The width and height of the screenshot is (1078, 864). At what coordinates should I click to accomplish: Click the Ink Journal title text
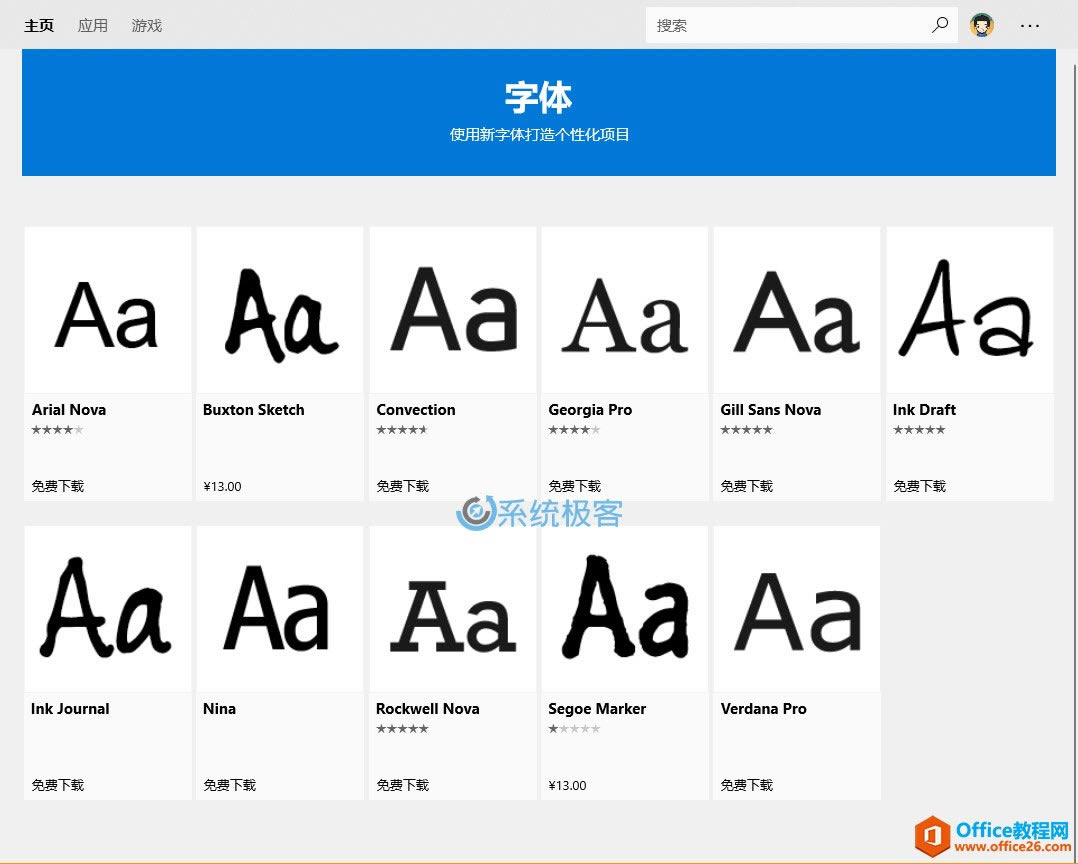70,709
